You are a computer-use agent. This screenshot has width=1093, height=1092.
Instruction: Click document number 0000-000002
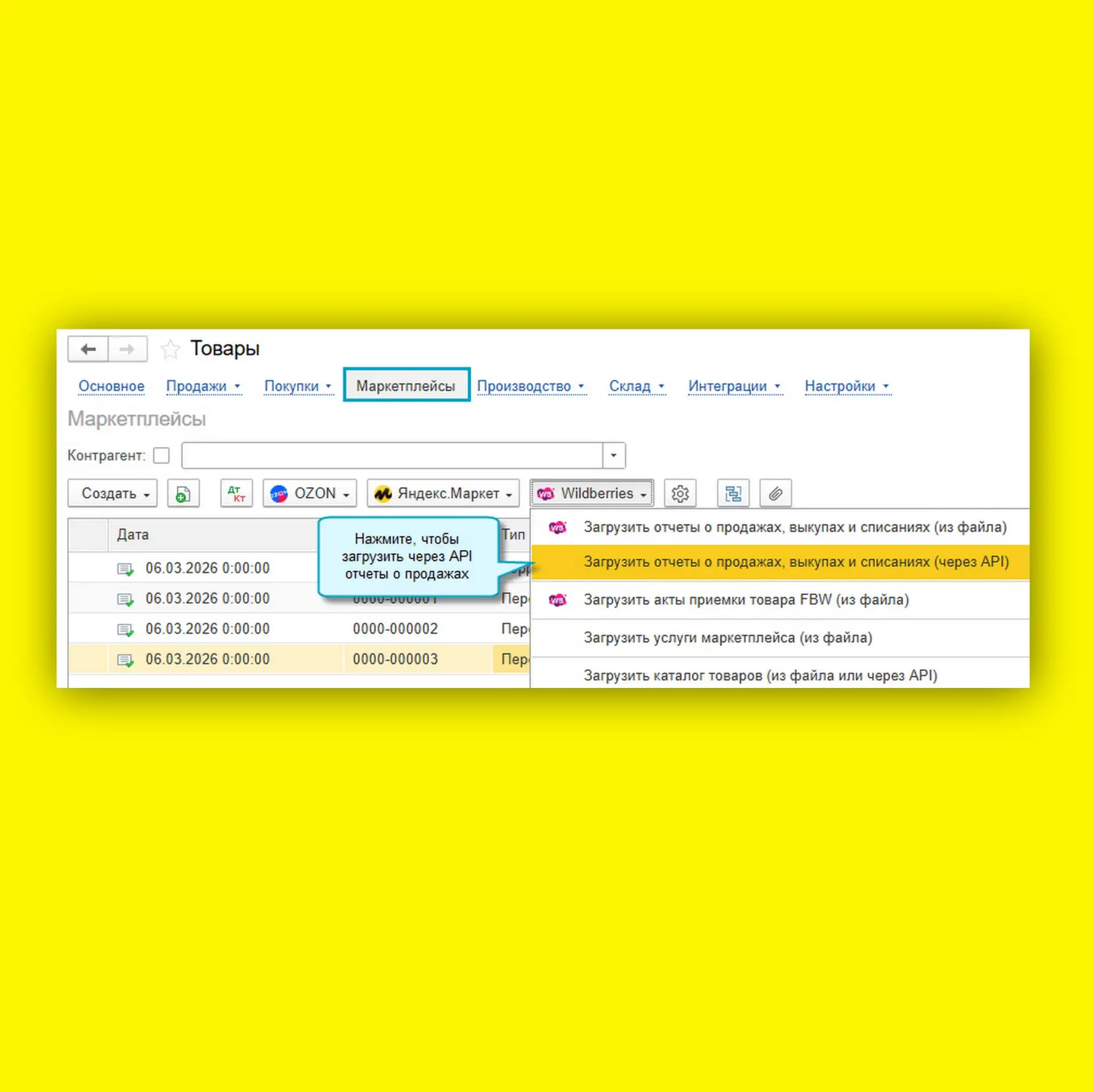pyautogui.click(x=395, y=629)
